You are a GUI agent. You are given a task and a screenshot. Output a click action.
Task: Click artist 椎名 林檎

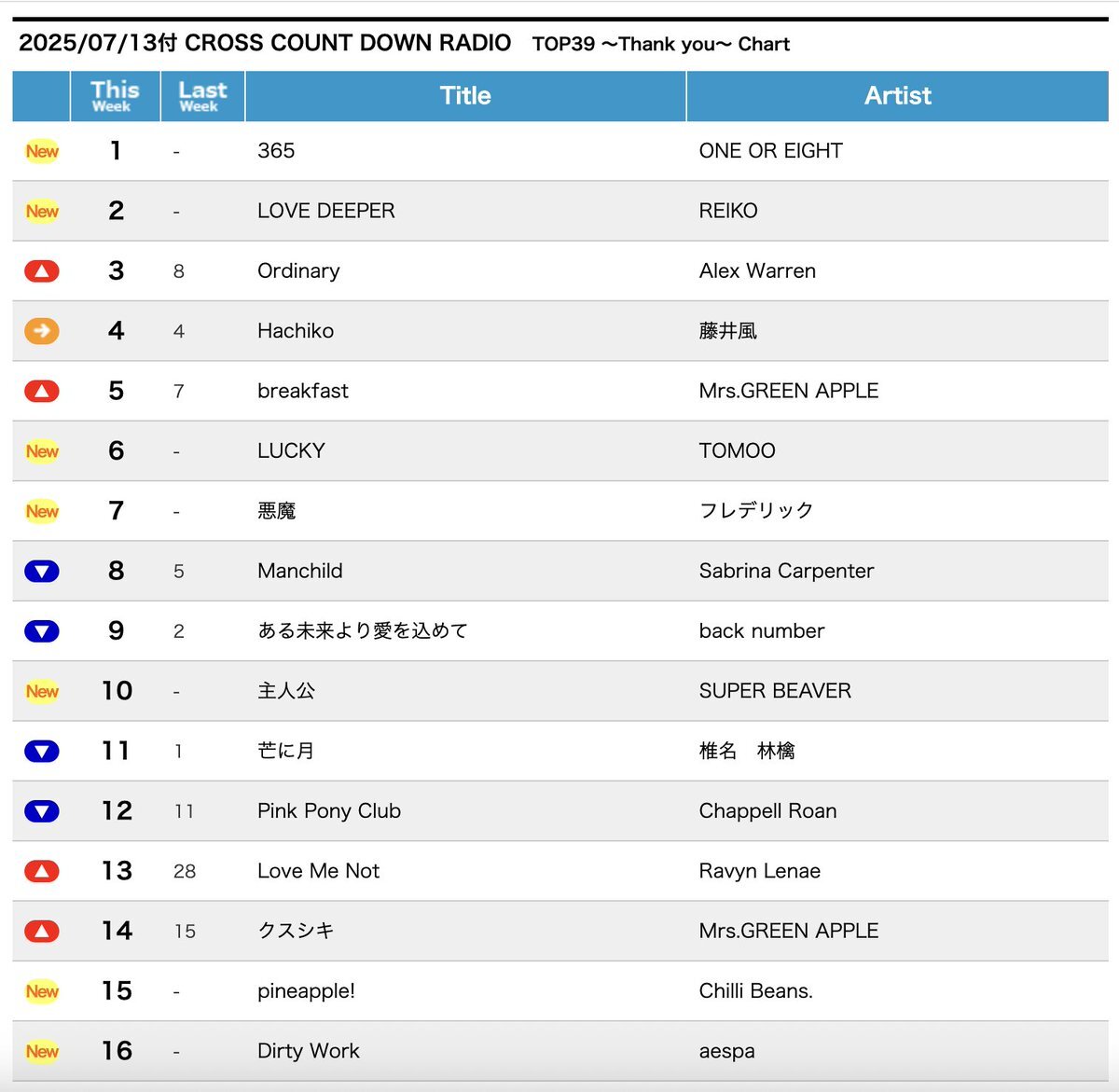[x=747, y=751]
